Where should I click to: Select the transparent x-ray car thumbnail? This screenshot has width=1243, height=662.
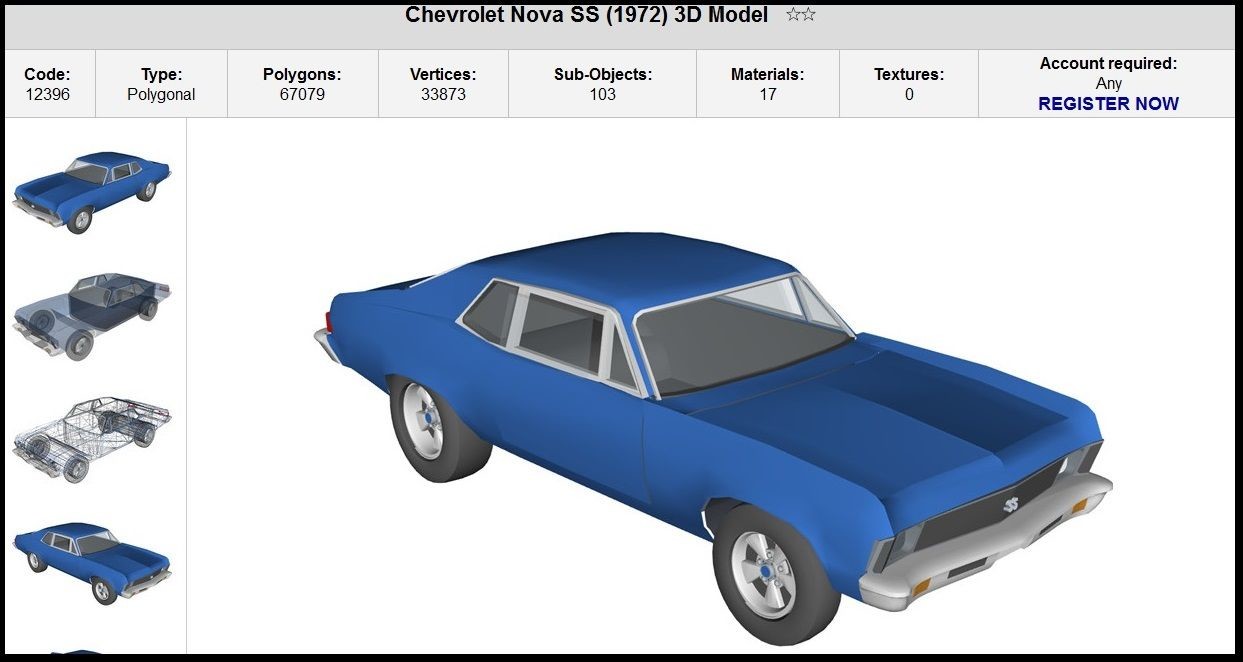coord(92,316)
